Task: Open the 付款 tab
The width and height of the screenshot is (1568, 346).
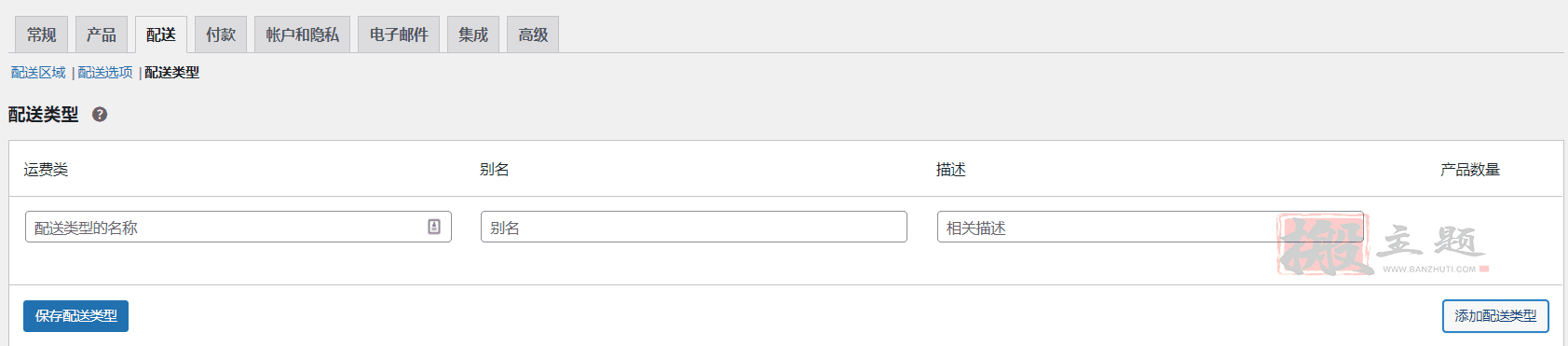Action: pos(221,35)
